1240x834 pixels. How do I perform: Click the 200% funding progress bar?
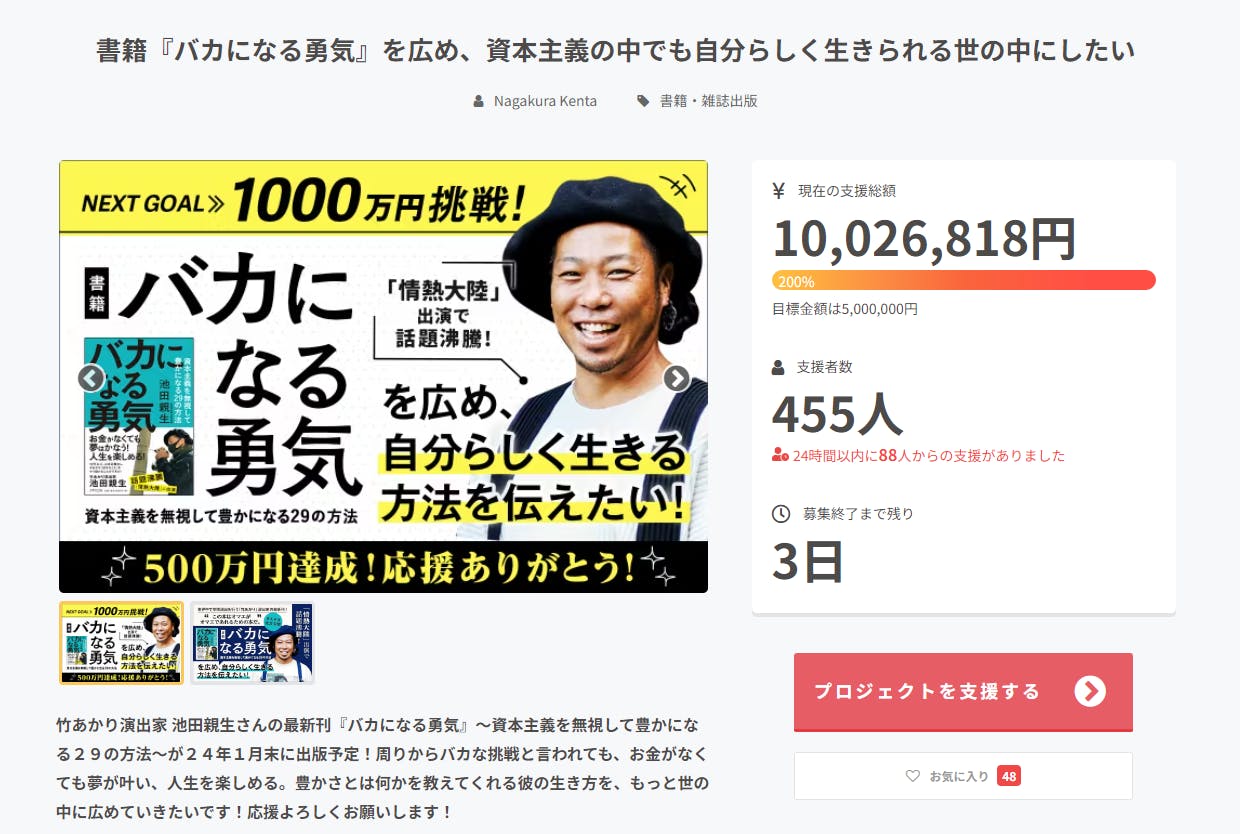pos(964,280)
